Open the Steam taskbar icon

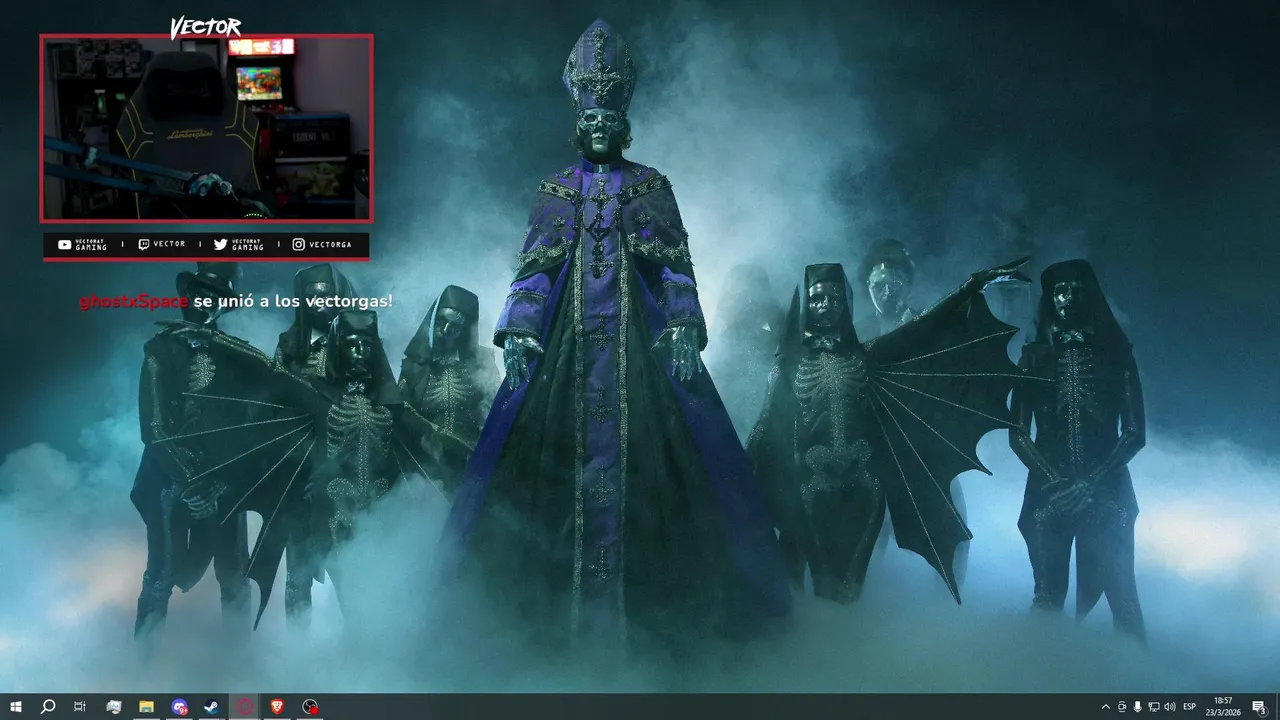click(212, 707)
